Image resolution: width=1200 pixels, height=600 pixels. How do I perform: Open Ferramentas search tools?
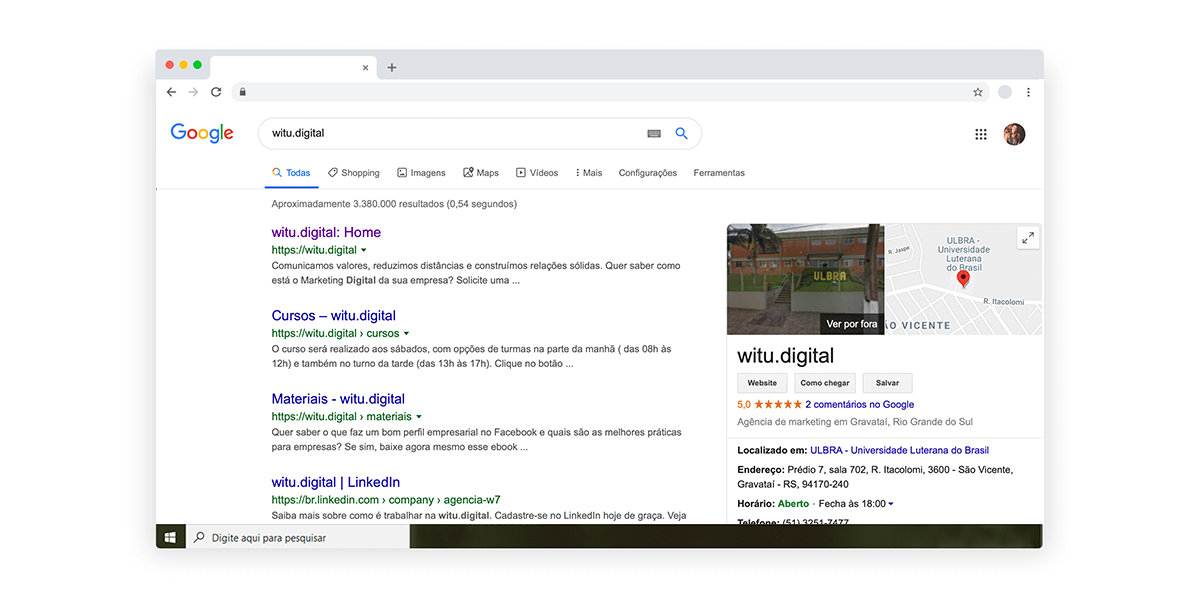[x=719, y=173]
